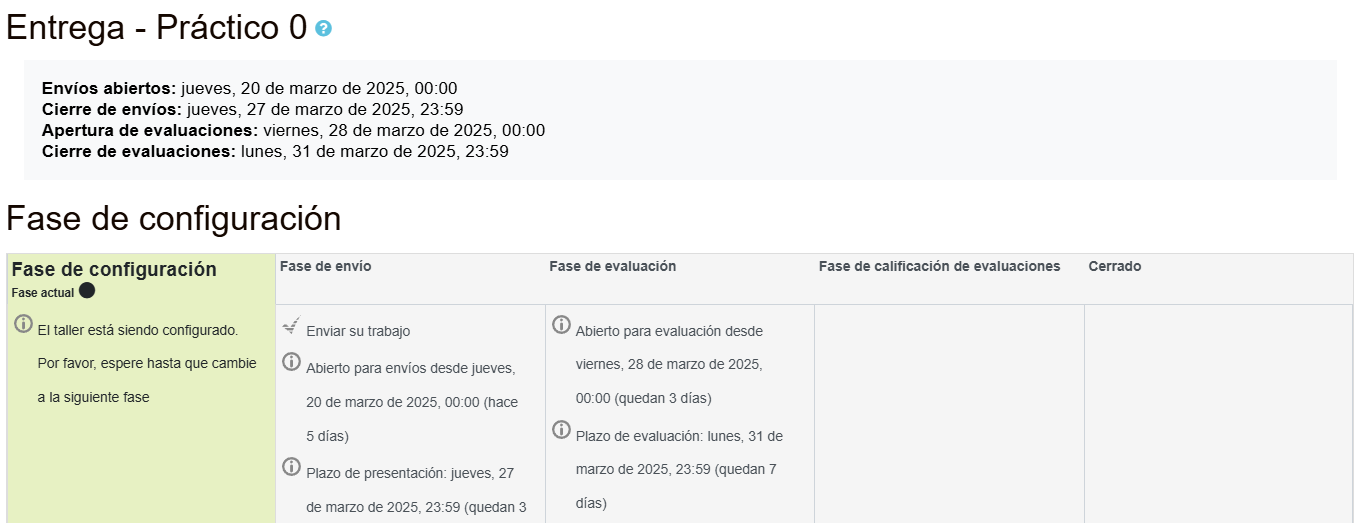1354x523 pixels.
Task: Click the Entrega - Práctico 0 page title
Action: point(156,28)
